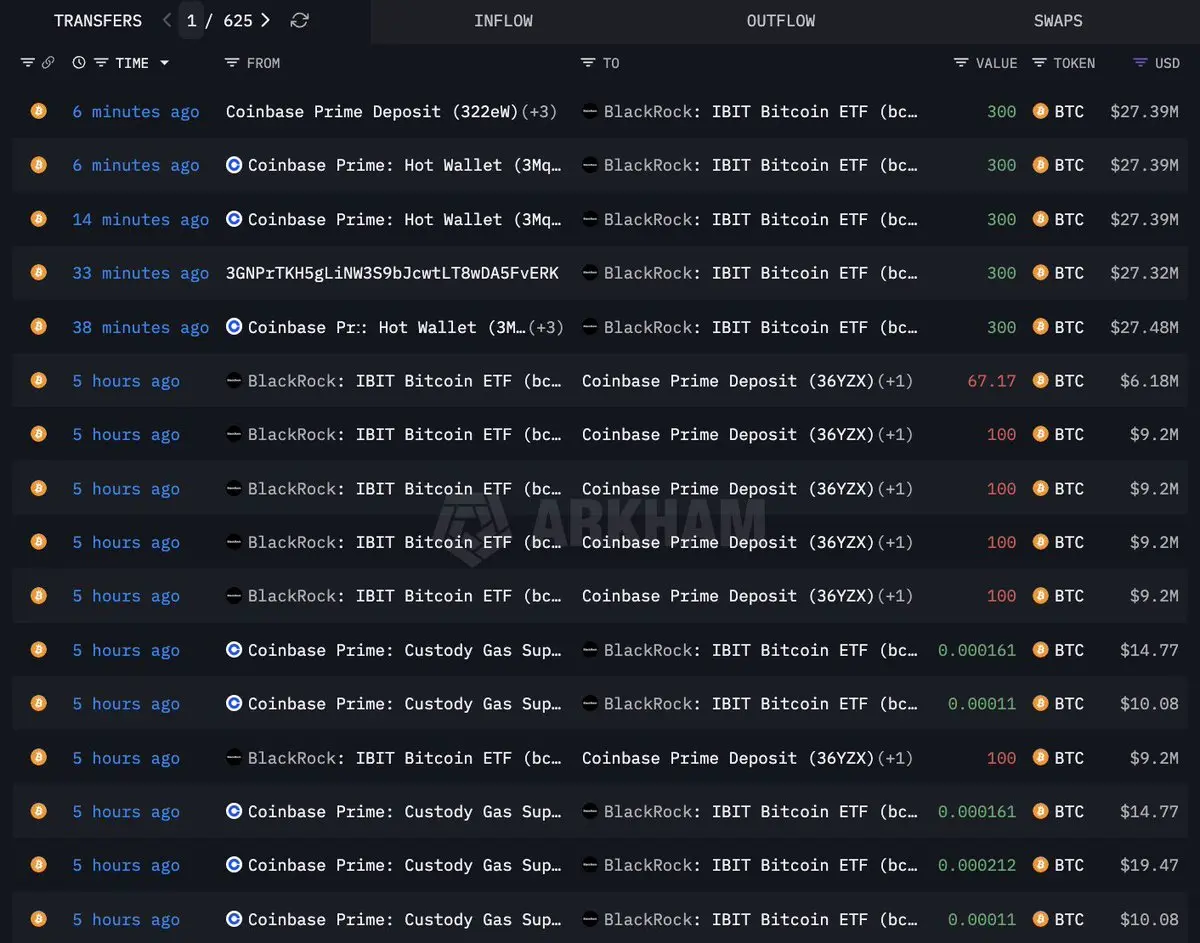The width and height of the screenshot is (1200, 943).
Task: Open the leftmost chain filter icon
Action: [27, 63]
